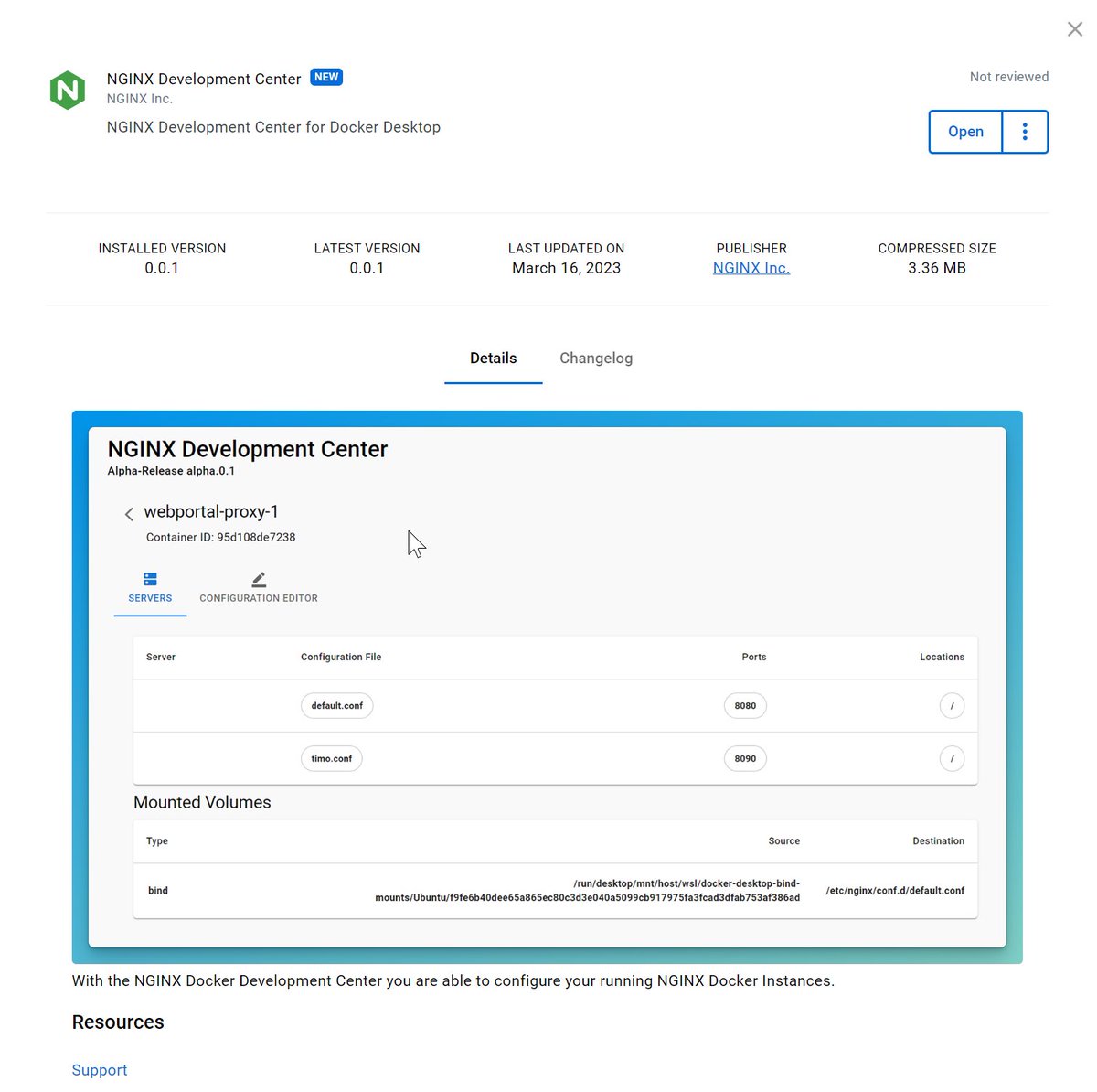
Task: Click the NGINX Development Center logo
Action: (68, 89)
